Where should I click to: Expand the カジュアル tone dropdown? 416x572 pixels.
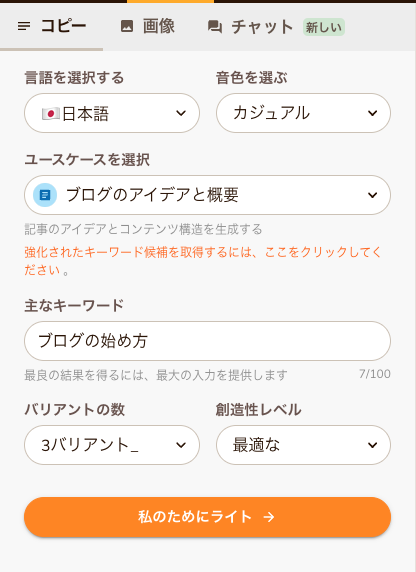point(303,113)
